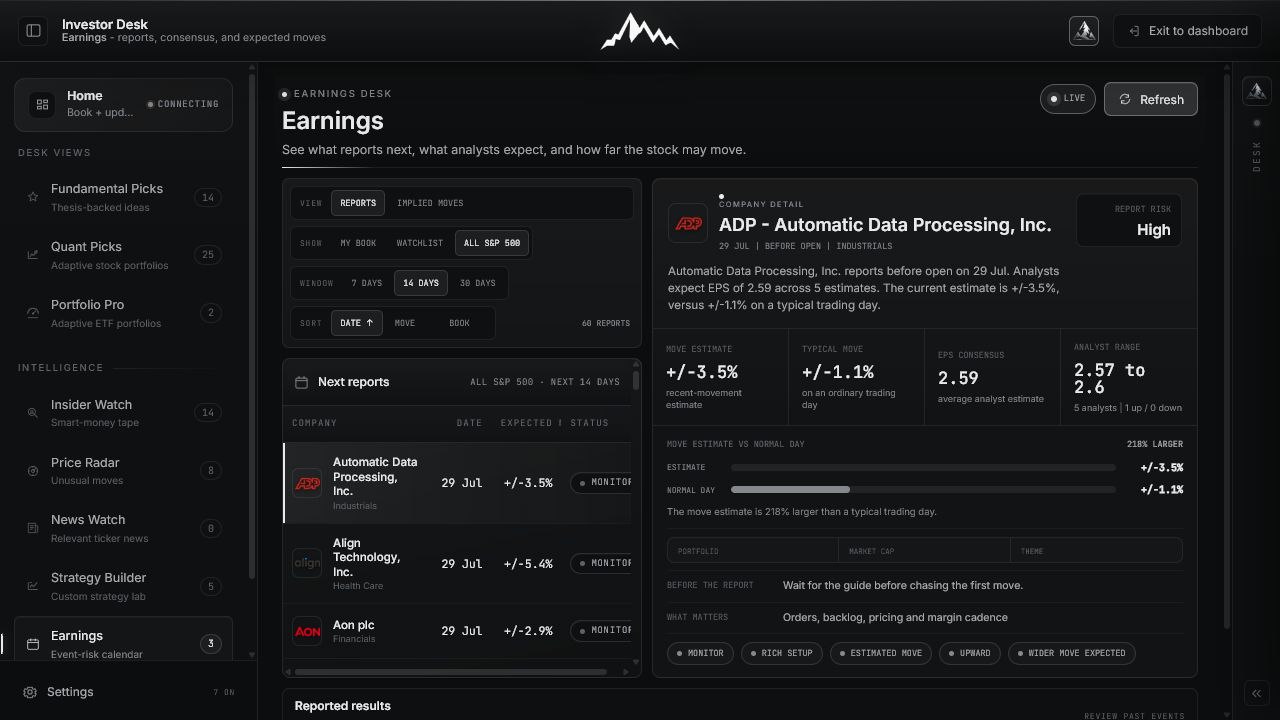
Task: Click the horizontal scrollbar under reports list
Action: 450,672
